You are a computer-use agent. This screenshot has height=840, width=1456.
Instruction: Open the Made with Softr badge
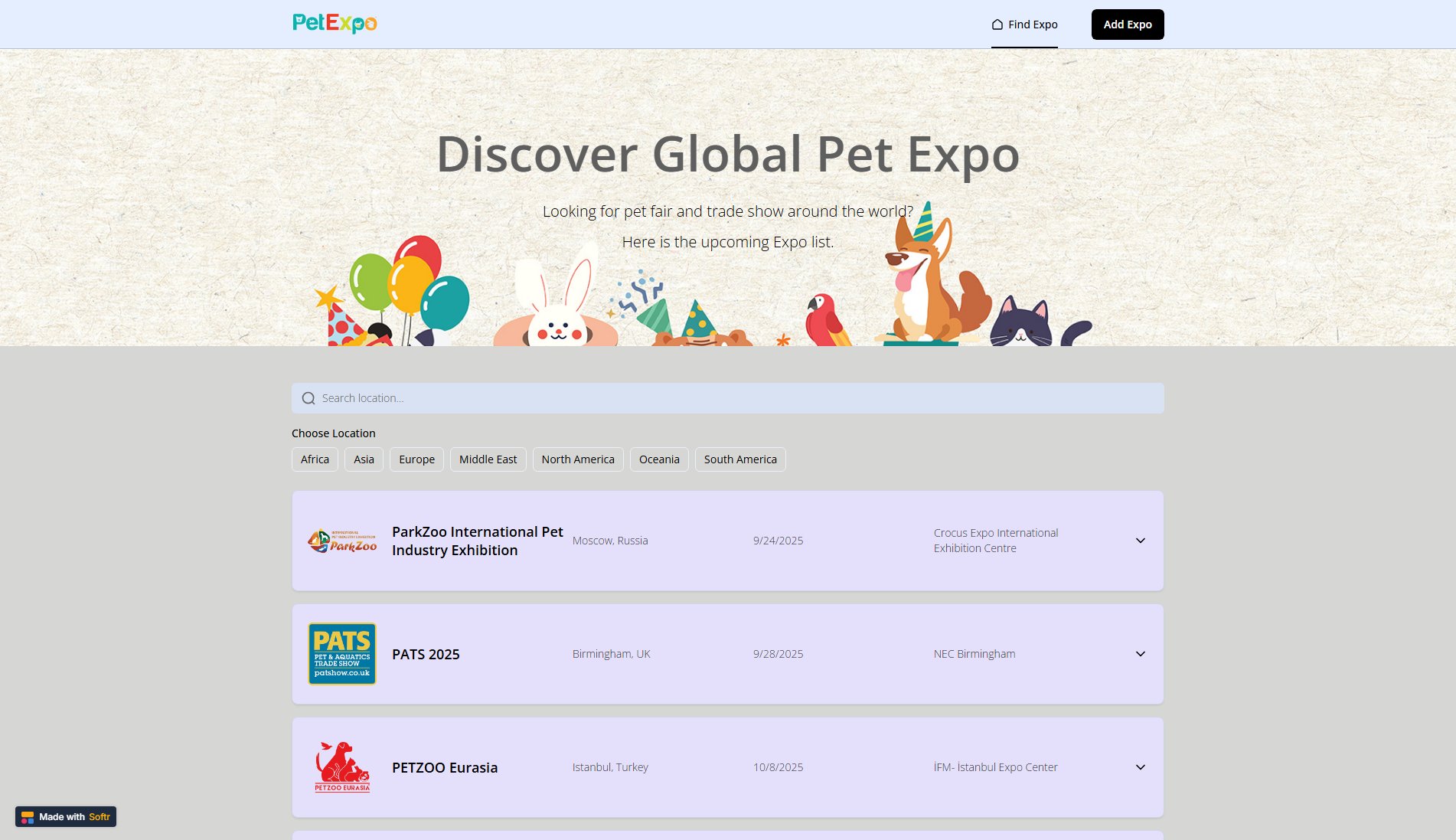coord(66,817)
